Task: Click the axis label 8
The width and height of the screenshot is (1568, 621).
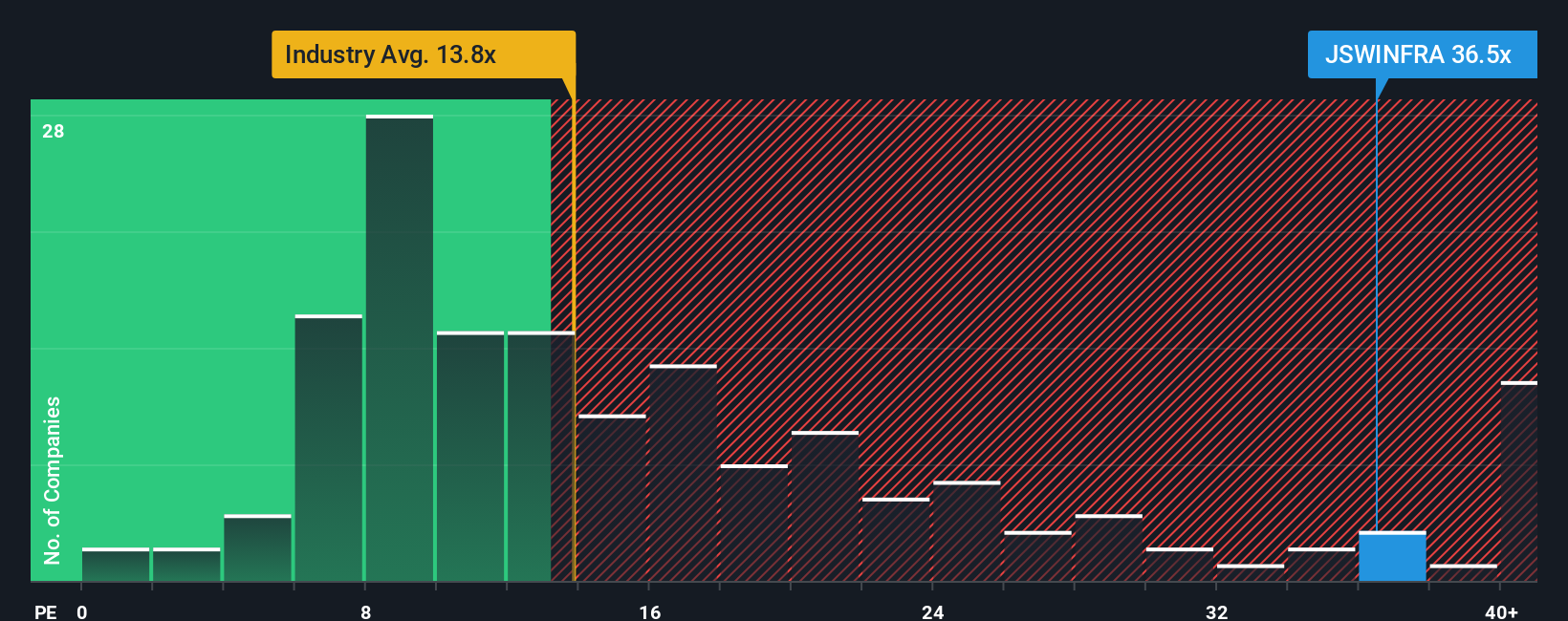Action: click(x=365, y=611)
